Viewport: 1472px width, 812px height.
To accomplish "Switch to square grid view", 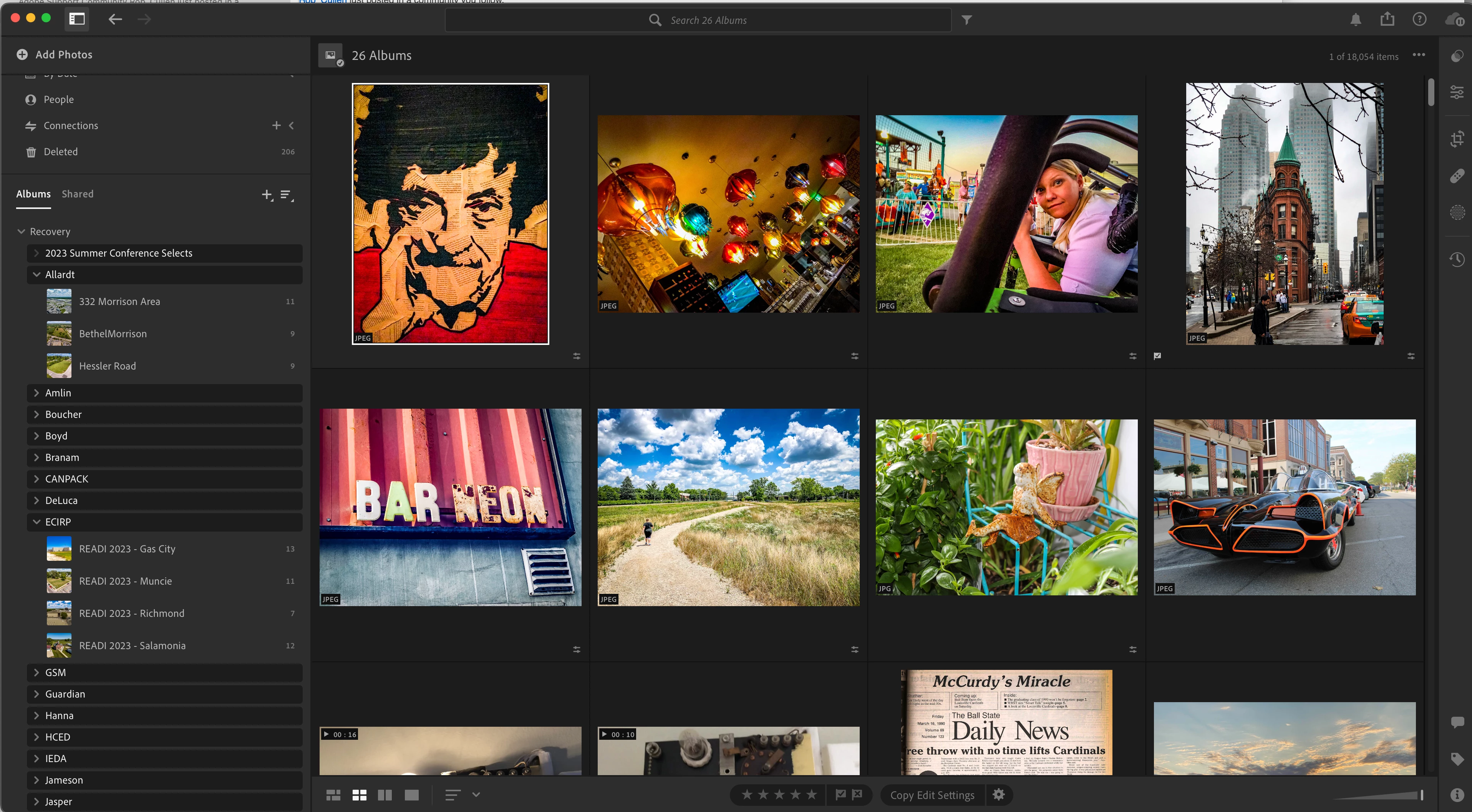I will point(360,795).
